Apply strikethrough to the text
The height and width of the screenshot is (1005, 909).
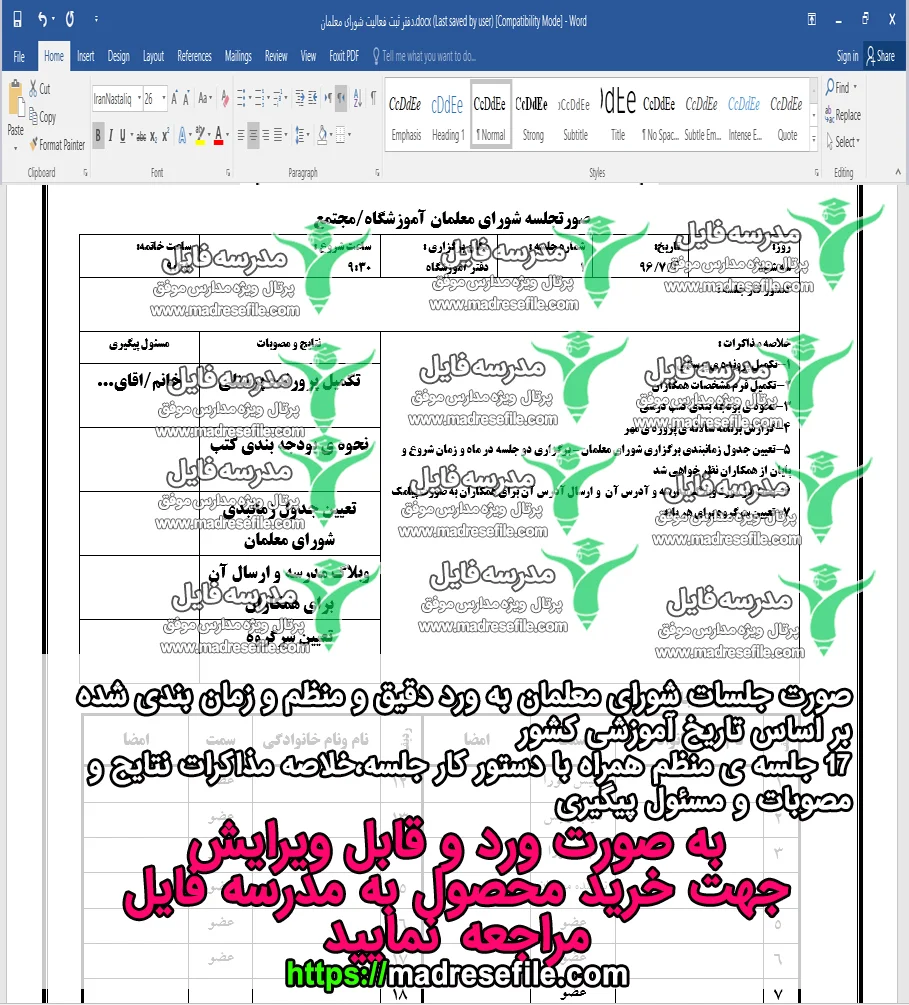(141, 135)
